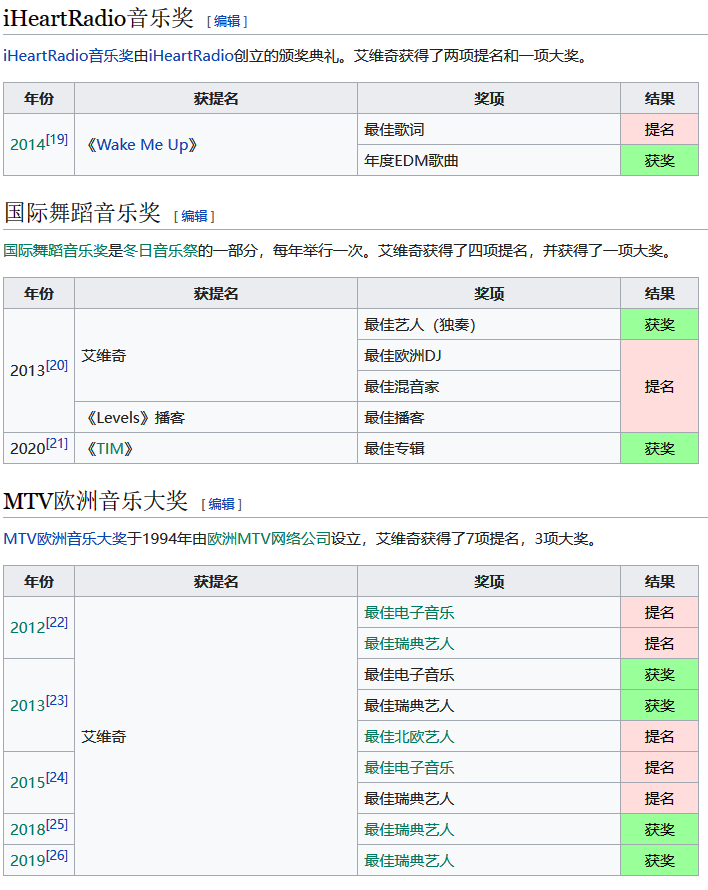Select the 获奖 result for 最佳专辑
The height and width of the screenshot is (890, 708).
(x=659, y=448)
